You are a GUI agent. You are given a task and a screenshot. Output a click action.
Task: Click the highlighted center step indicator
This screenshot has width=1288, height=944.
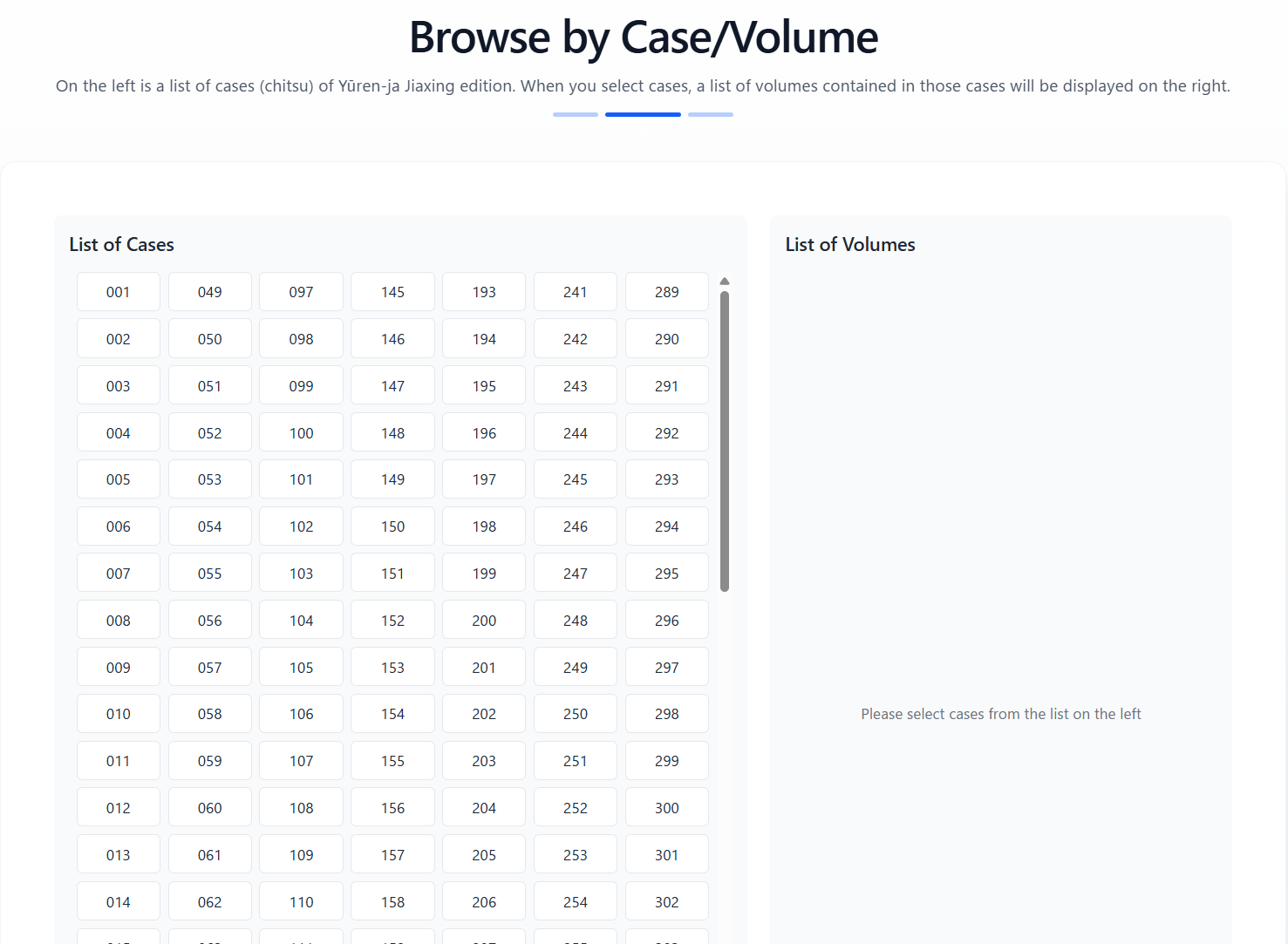[643, 114]
